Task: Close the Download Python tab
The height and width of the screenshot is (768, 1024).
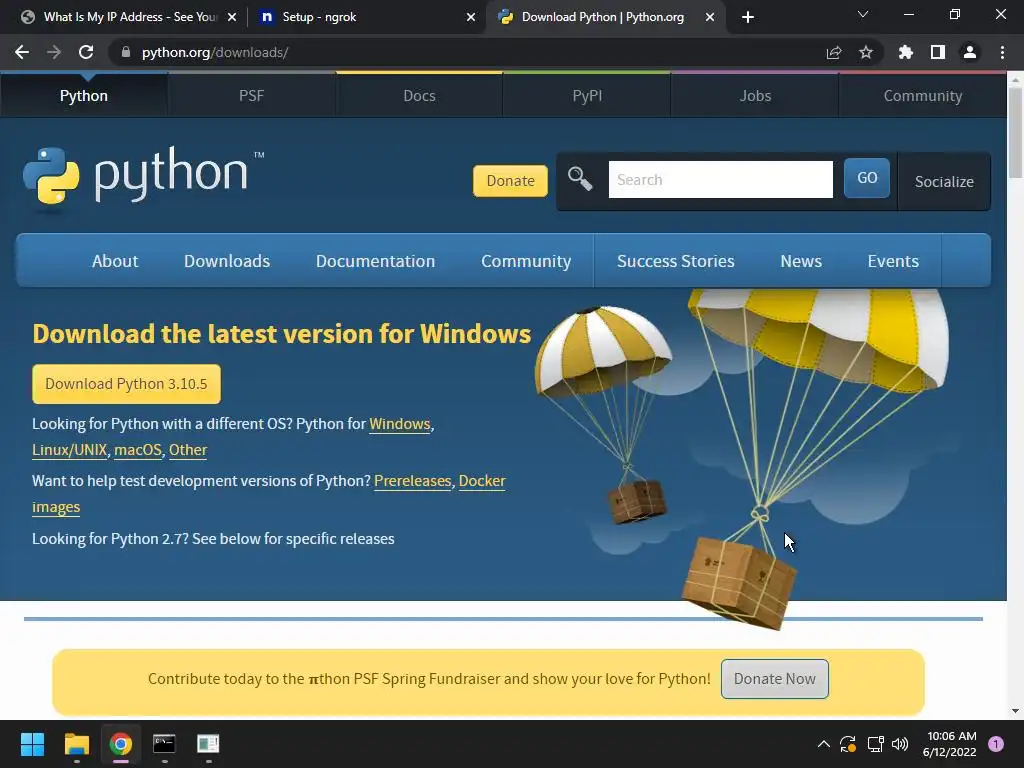Action: tap(710, 17)
